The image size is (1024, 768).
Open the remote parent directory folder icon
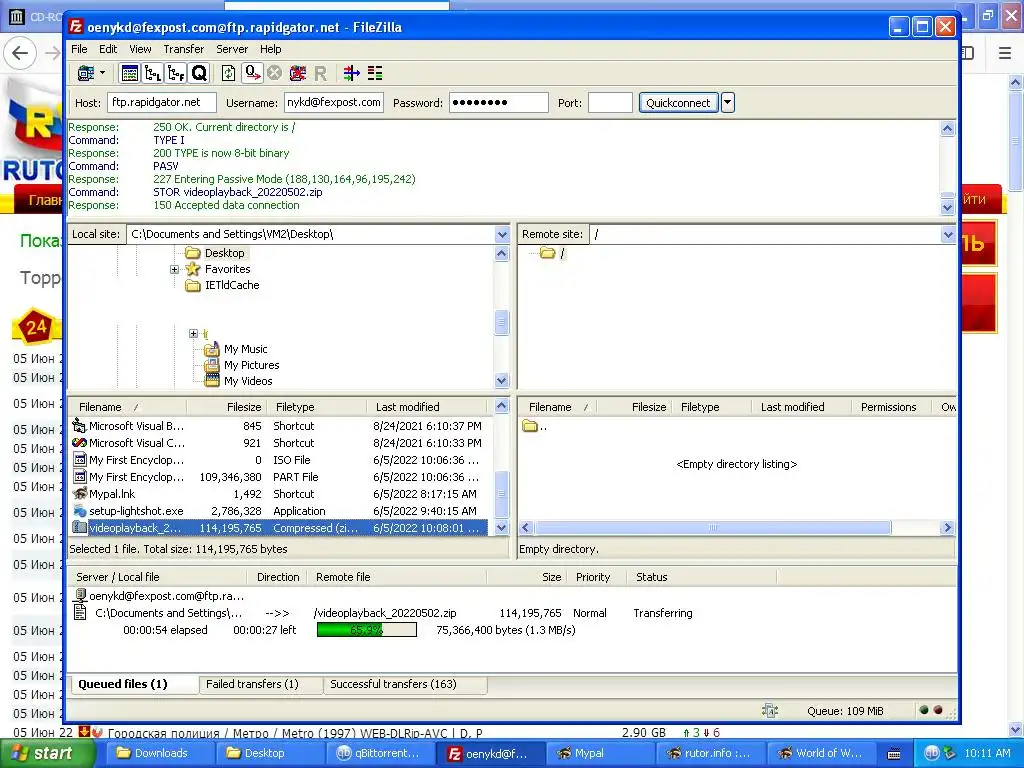point(530,426)
